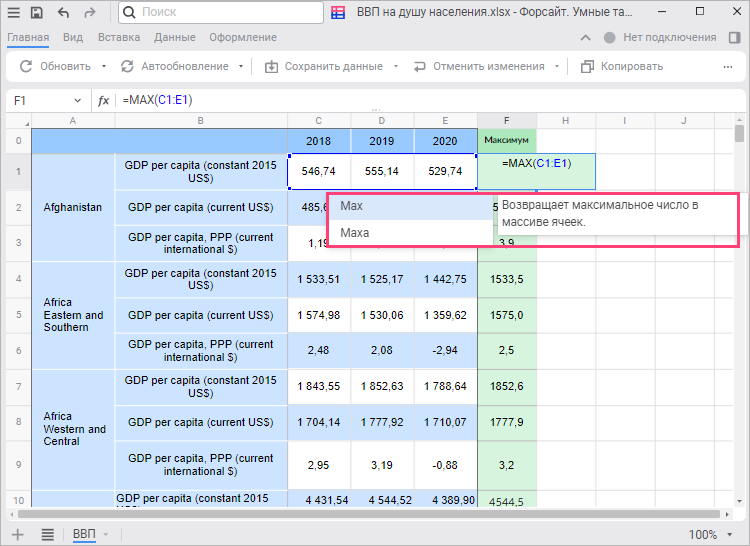Click the search field Поиск
This screenshot has height=546, width=750.
point(220,13)
